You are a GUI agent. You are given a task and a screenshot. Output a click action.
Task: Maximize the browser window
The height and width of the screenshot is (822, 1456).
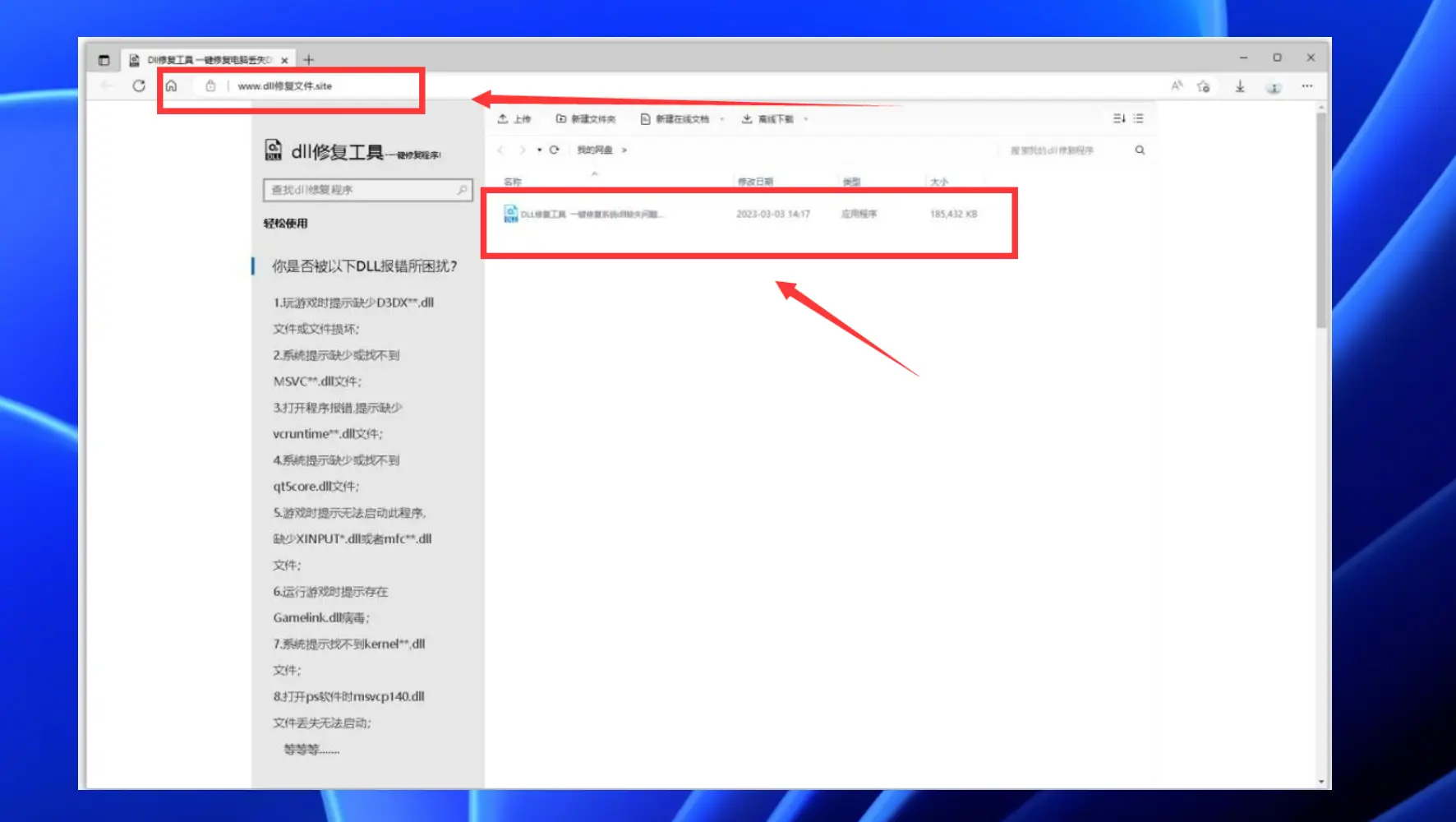tap(1278, 58)
